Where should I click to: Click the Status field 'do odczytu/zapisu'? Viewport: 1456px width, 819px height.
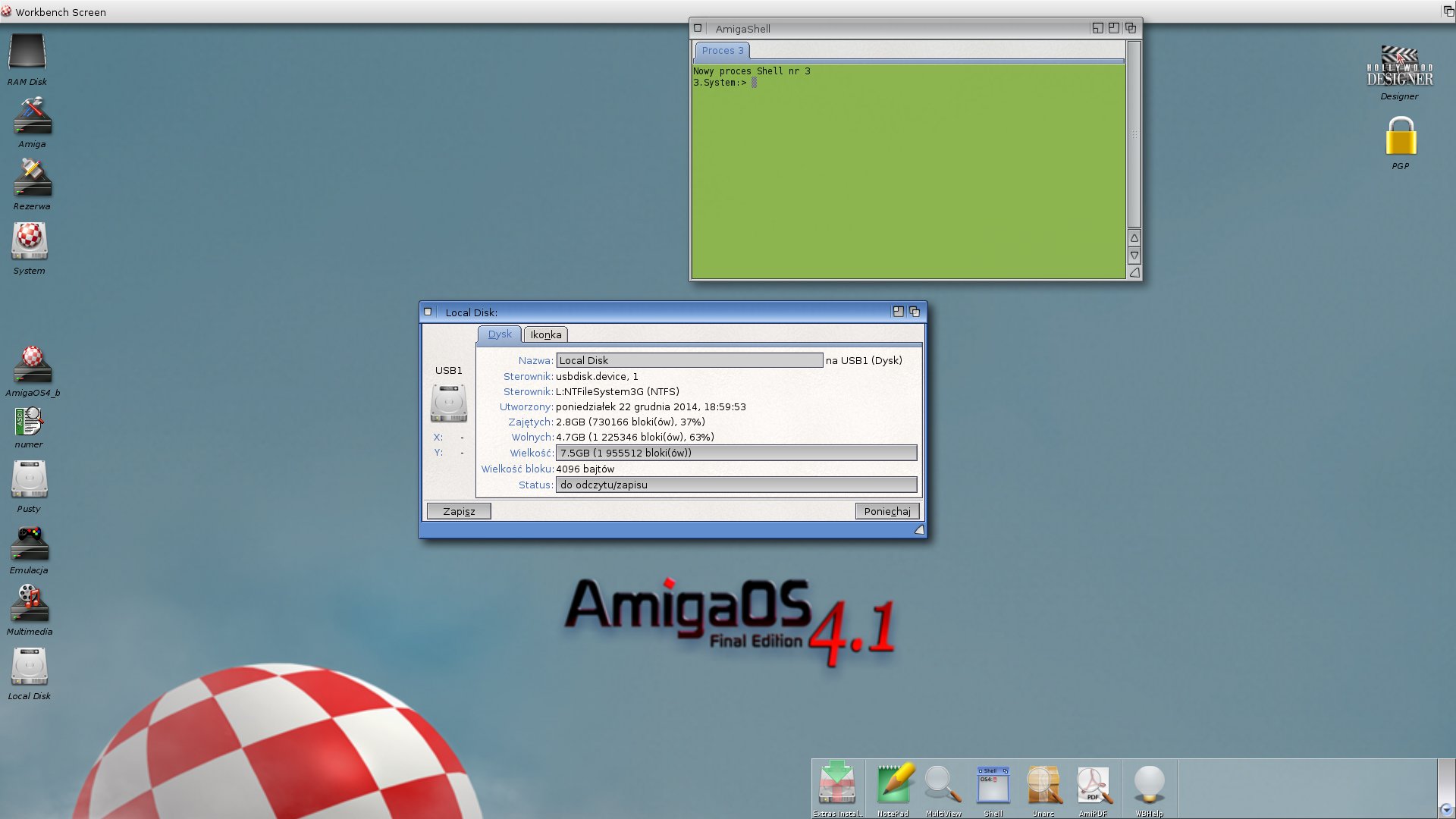[x=736, y=485]
